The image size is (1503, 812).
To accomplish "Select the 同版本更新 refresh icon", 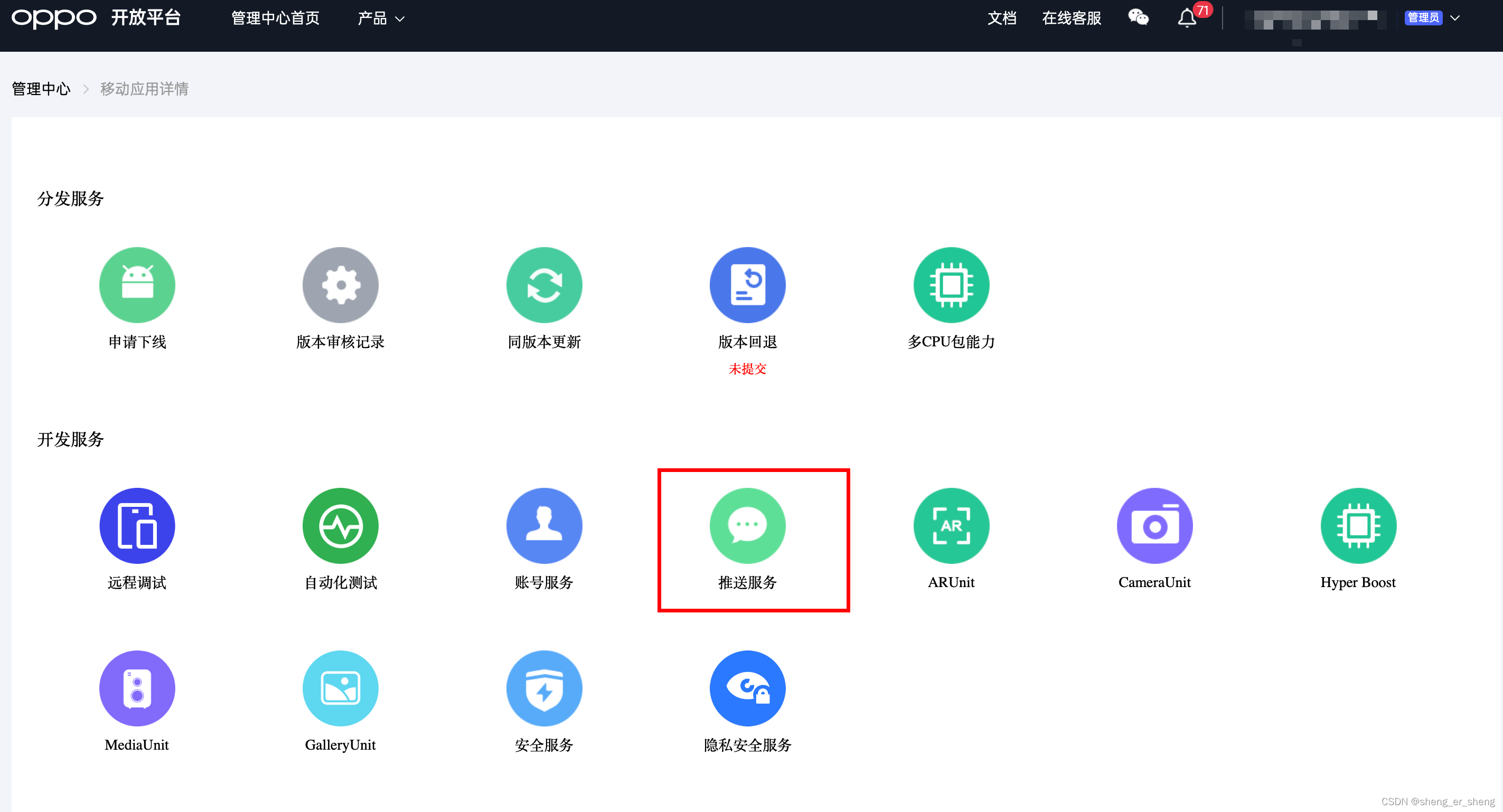I will pyautogui.click(x=544, y=285).
